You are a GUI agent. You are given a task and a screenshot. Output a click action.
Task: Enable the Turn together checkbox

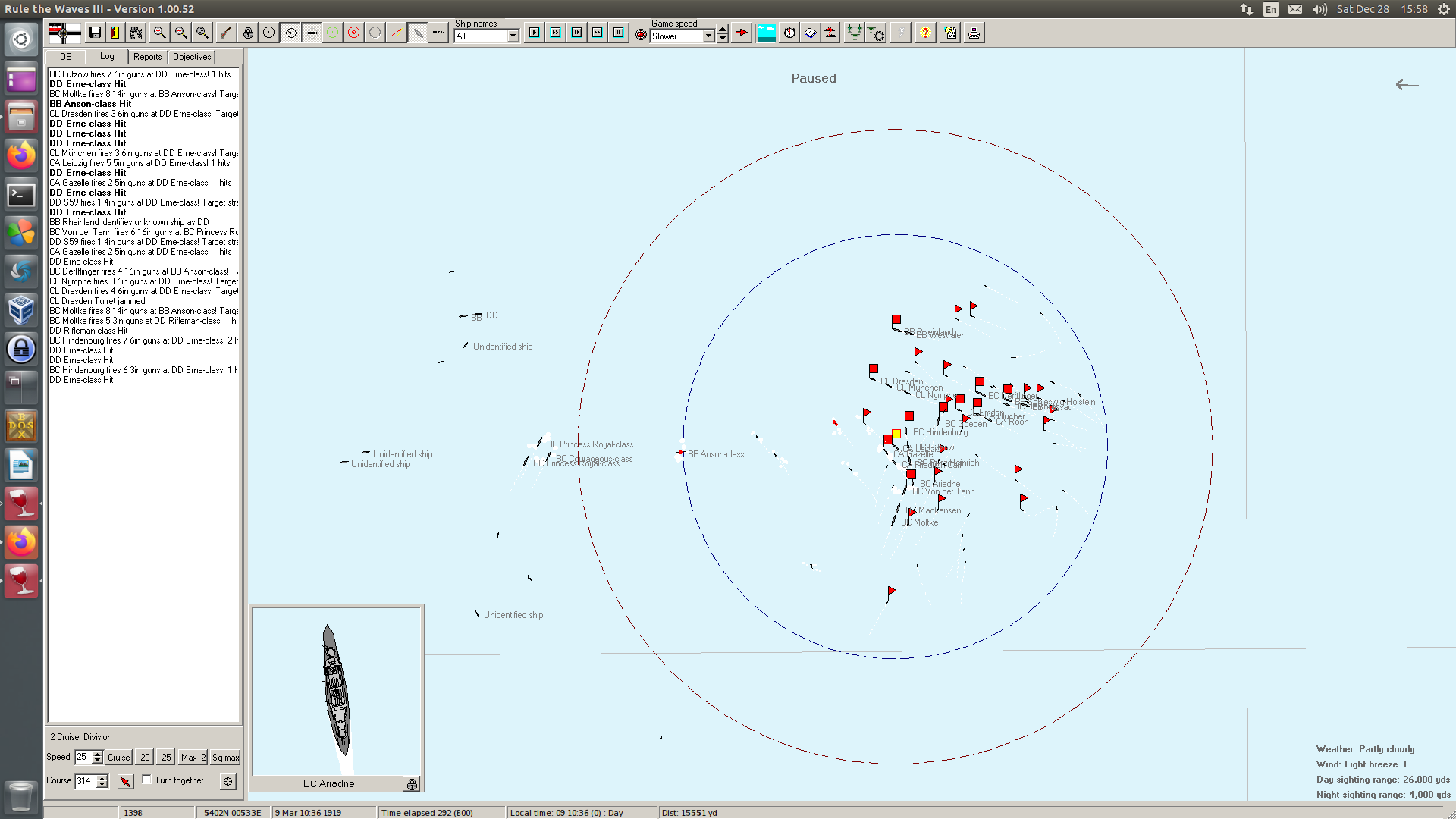pyautogui.click(x=147, y=780)
